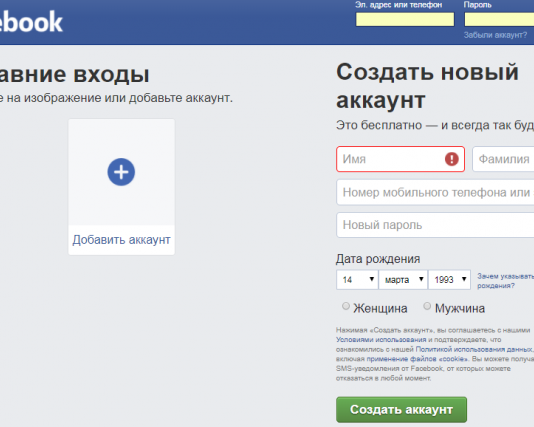The width and height of the screenshot is (534, 427).
Task: Click the Забыли аккаунт? link
Action: tap(496, 35)
